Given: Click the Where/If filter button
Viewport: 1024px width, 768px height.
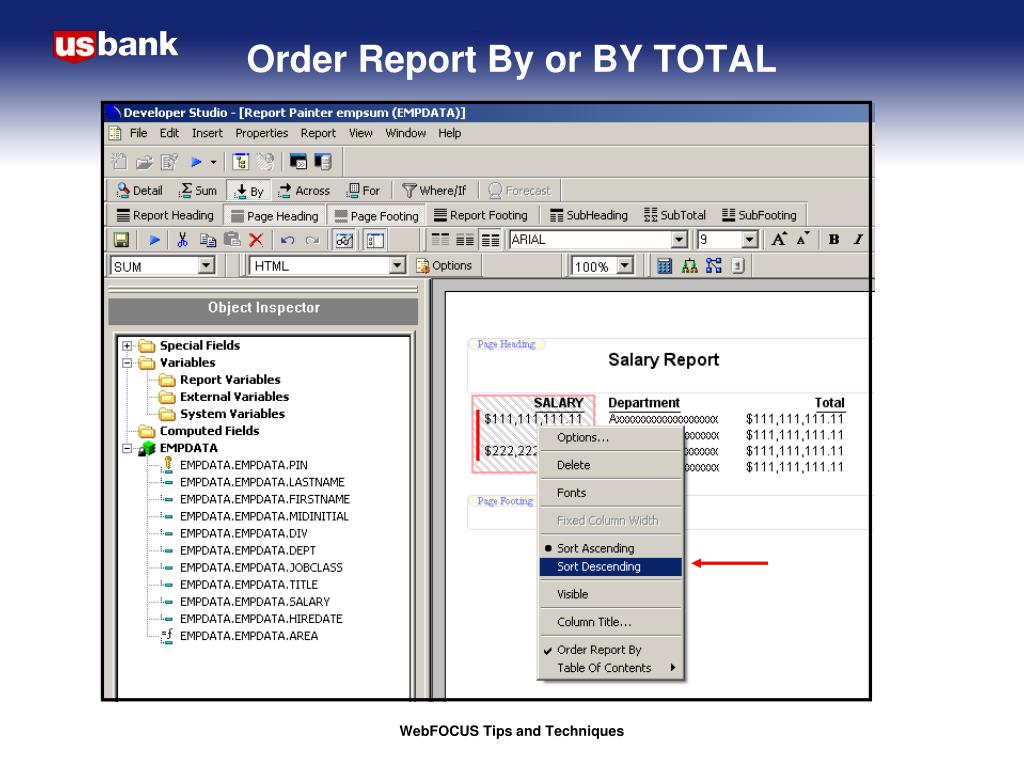Looking at the screenshot, I should (434, 190).
